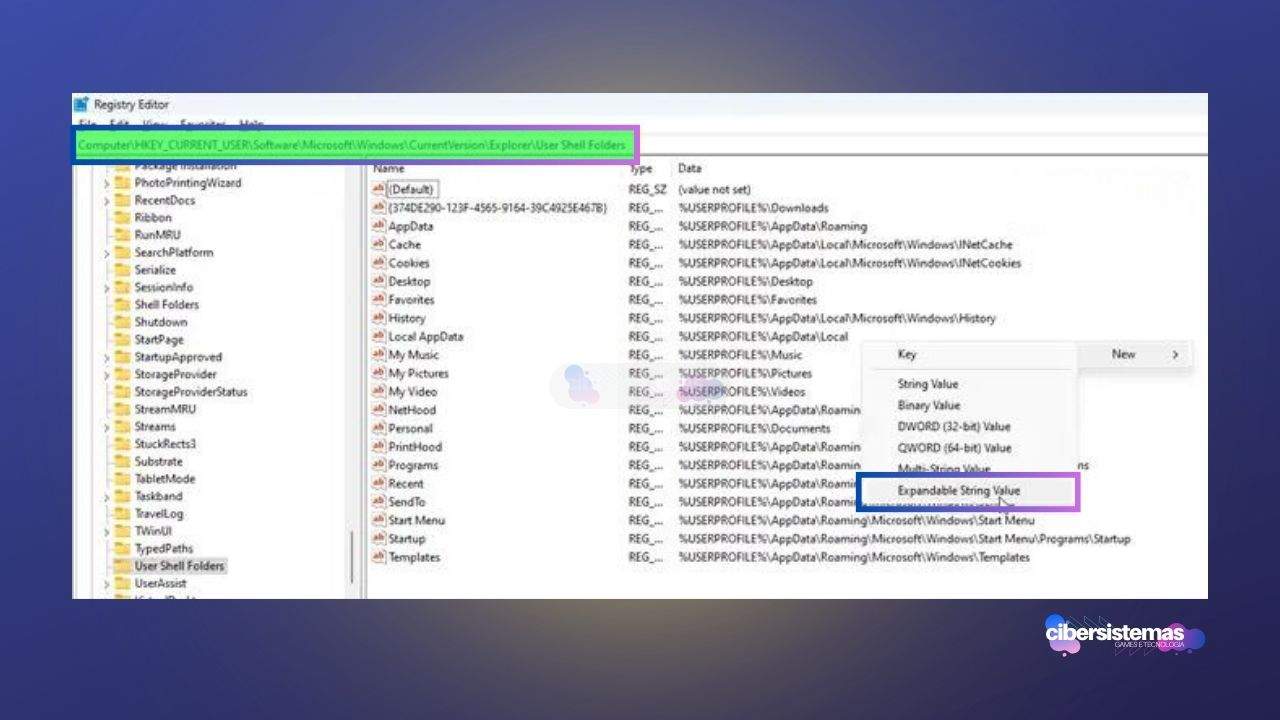Expand the Streams key
This screenshot has width=1280, height=720.
pos(107,426)
